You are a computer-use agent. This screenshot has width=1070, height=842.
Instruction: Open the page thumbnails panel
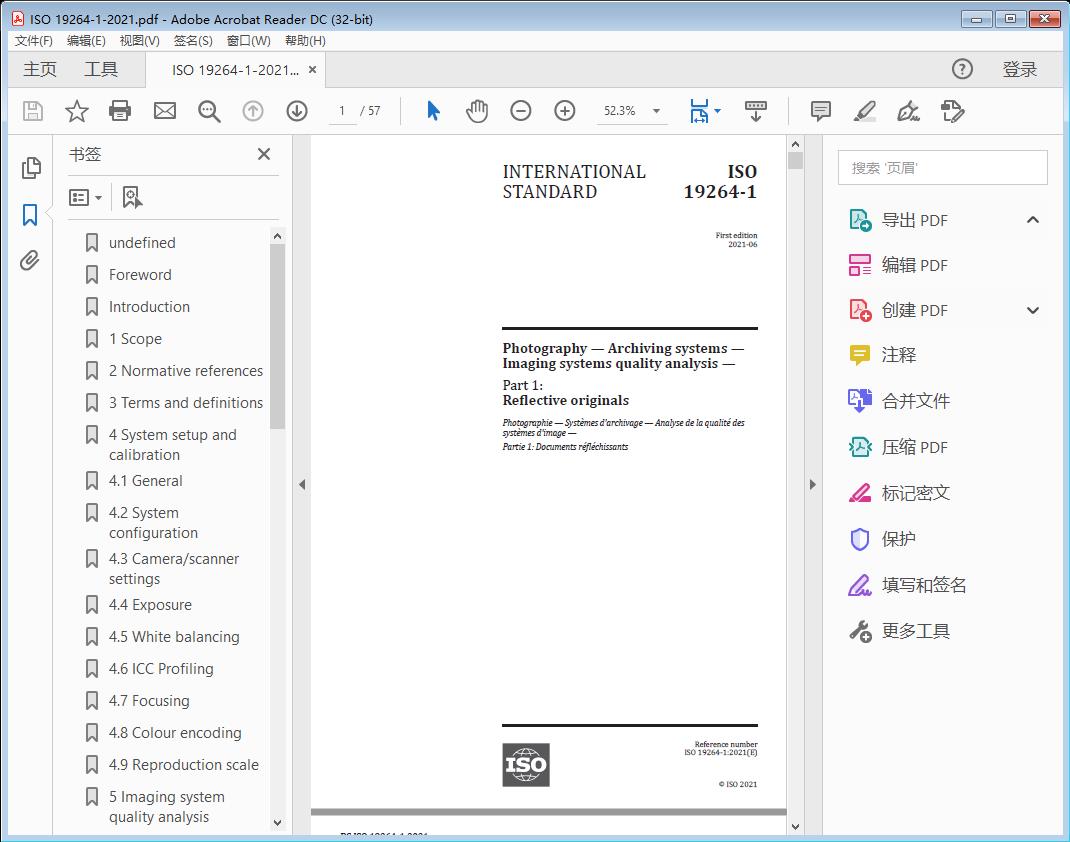tap(29, 168)
